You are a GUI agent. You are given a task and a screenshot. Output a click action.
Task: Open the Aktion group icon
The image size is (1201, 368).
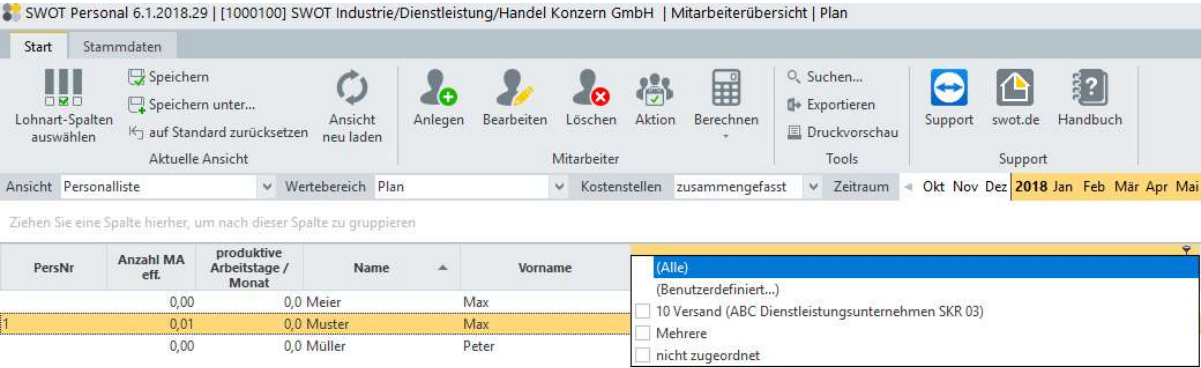click(655, 89)
